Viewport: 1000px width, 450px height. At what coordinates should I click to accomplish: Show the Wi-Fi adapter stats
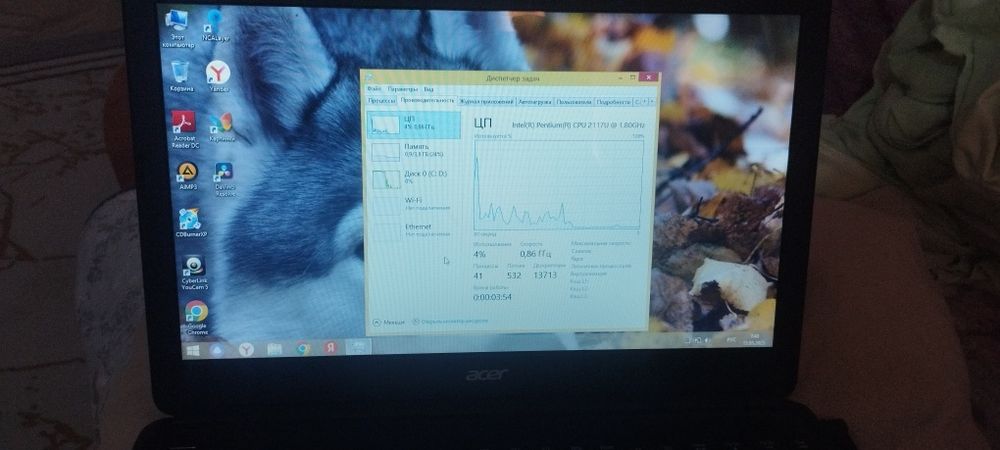(413, 204)
